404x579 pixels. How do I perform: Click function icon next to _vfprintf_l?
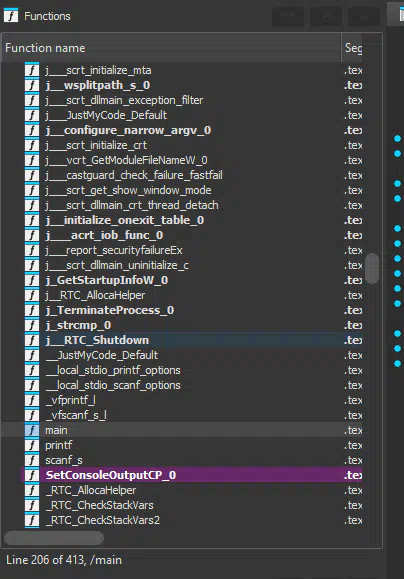[x=32, y=400]
